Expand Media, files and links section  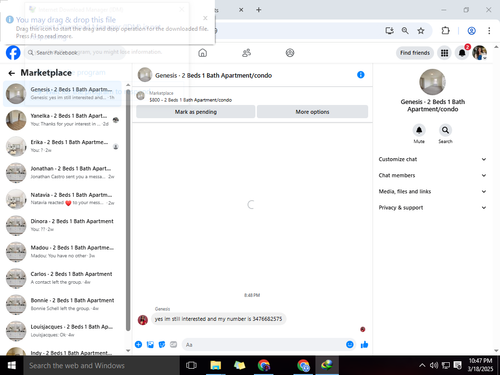coord(432,191)
